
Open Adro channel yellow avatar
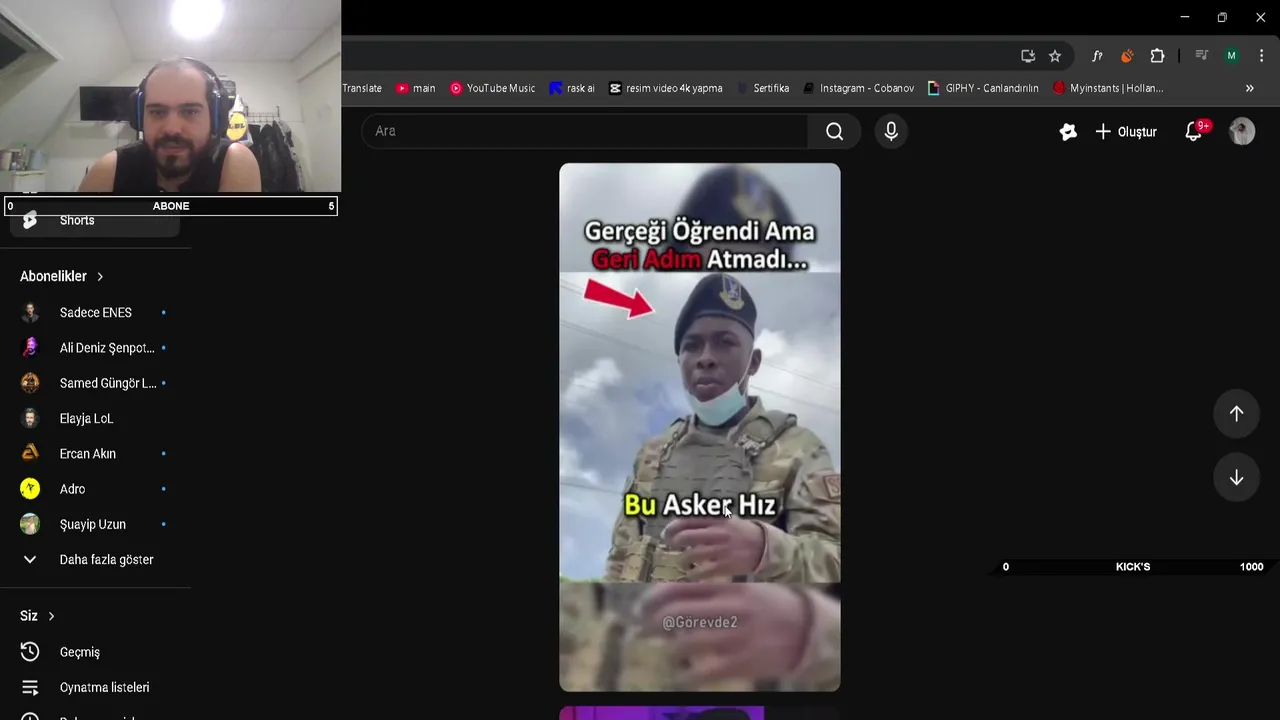[x=30, y=489]
